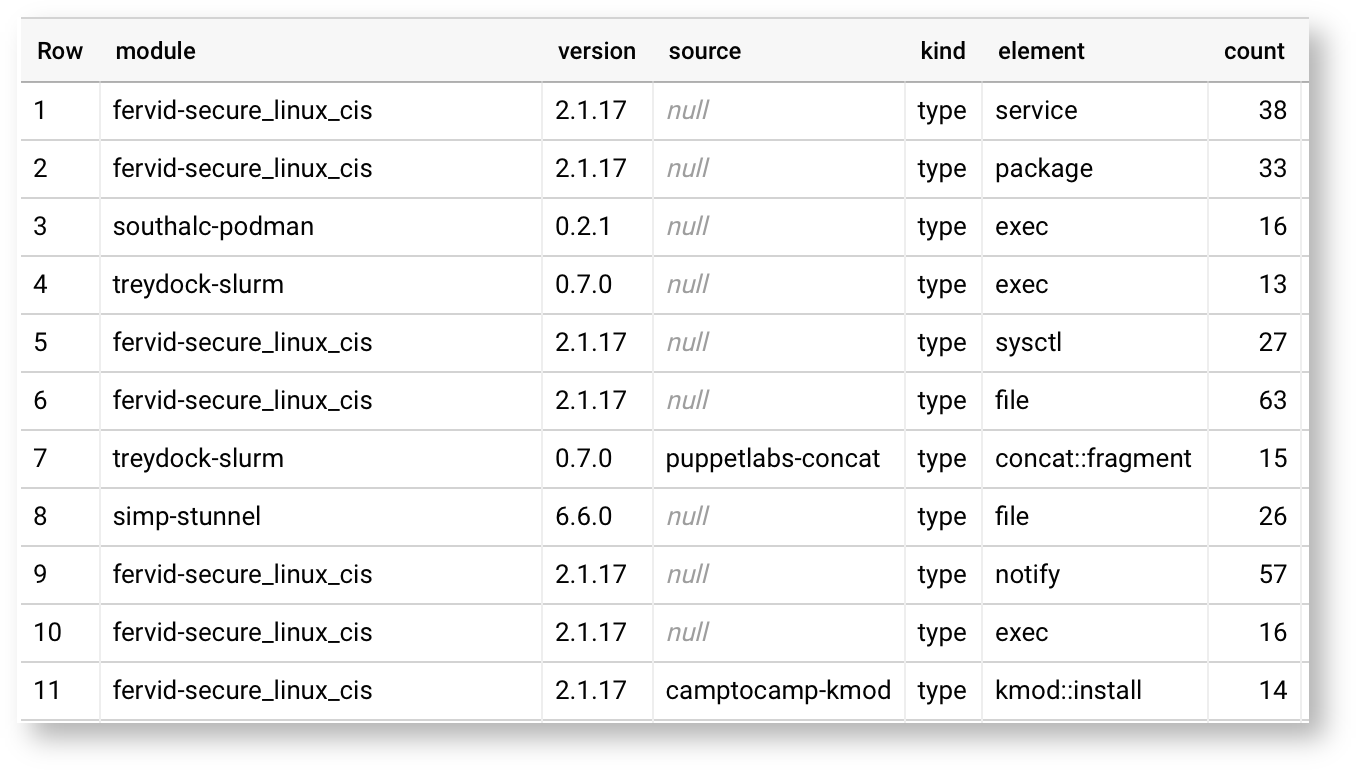The width and height of the screenshot is (1357, 771).
Task: Click version 6.6.0 cell
Action: (583, 516)
